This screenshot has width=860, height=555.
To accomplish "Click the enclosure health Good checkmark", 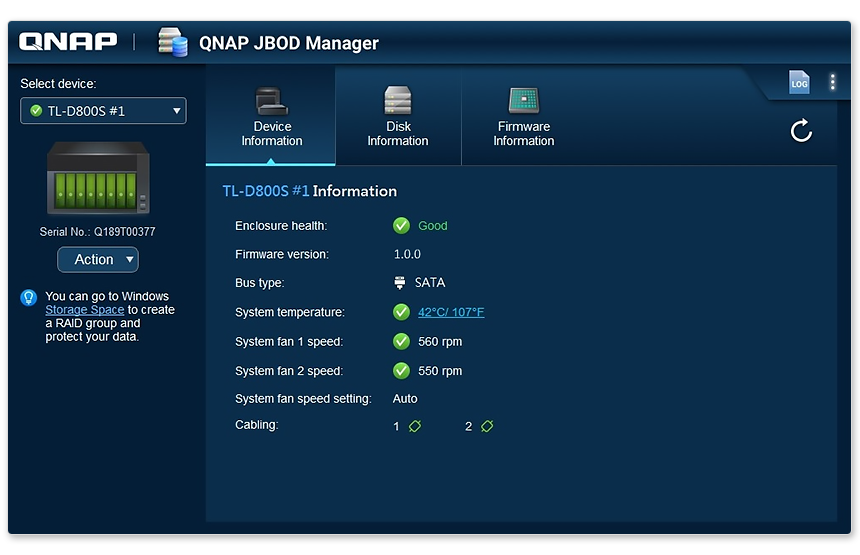I will [401, 226].
